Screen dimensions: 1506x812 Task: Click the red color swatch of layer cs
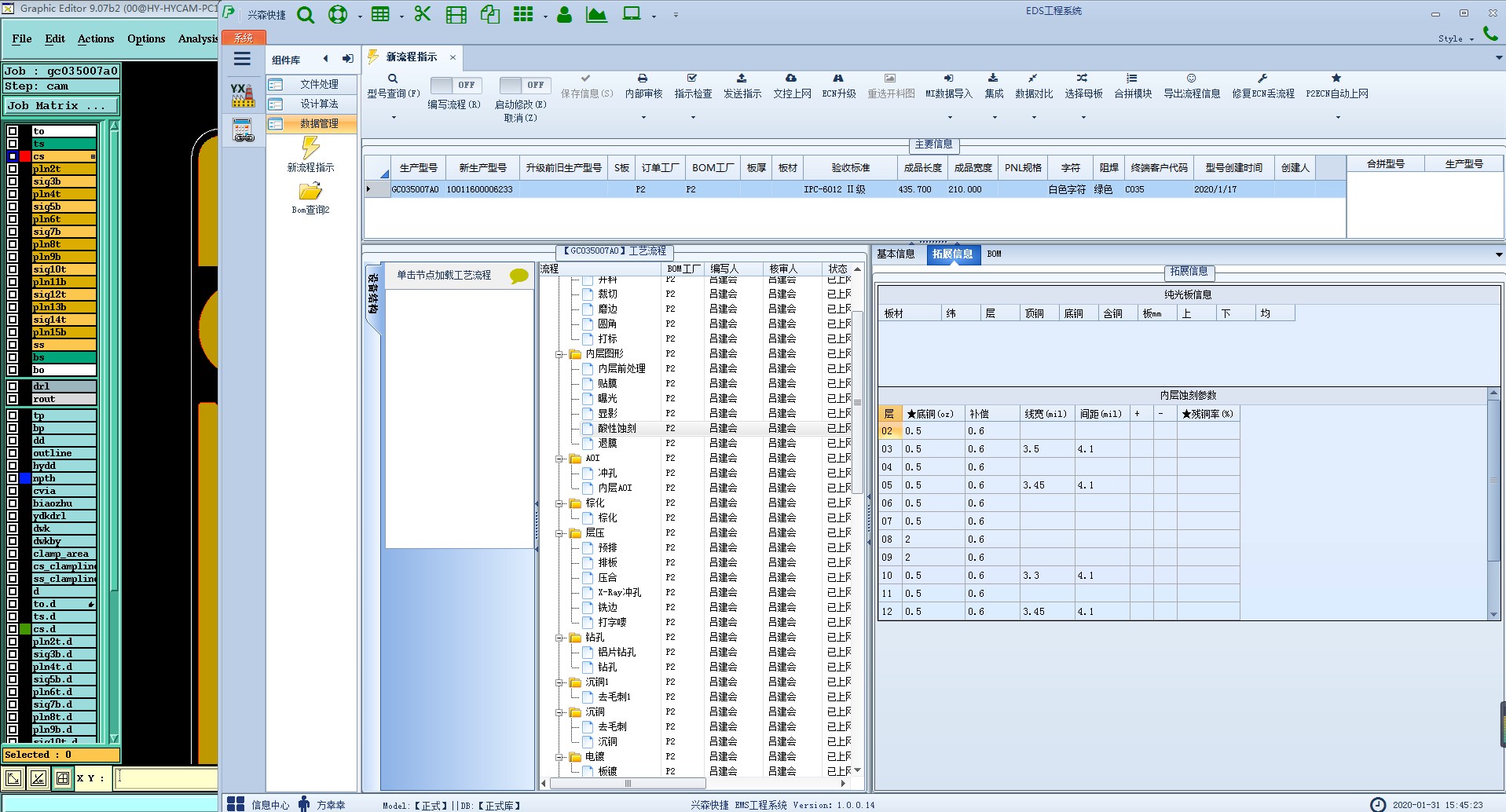[x=25, y=156]
